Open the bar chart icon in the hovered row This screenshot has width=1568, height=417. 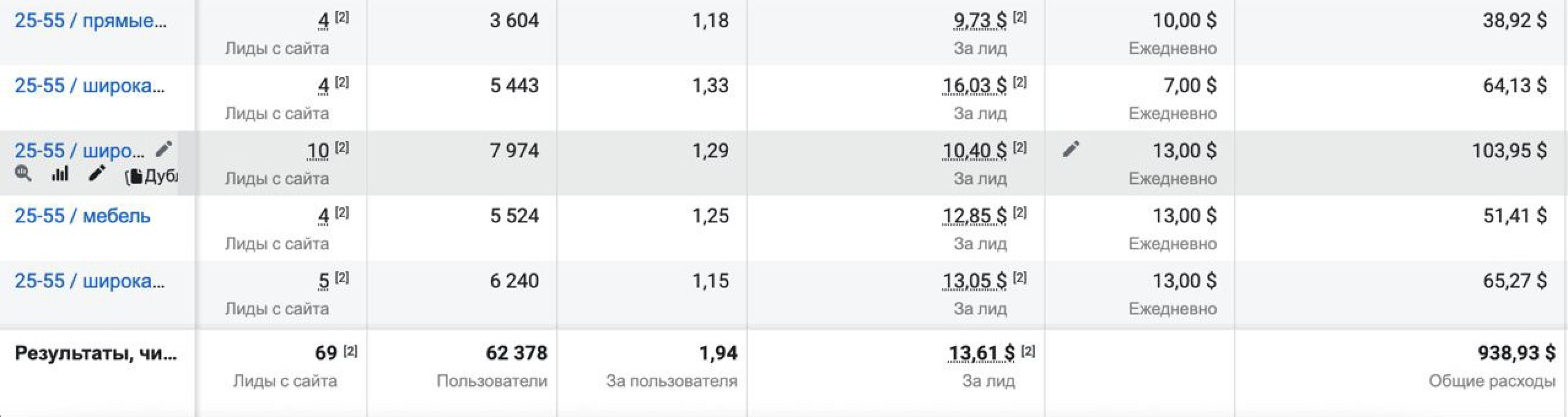[60, 174]
